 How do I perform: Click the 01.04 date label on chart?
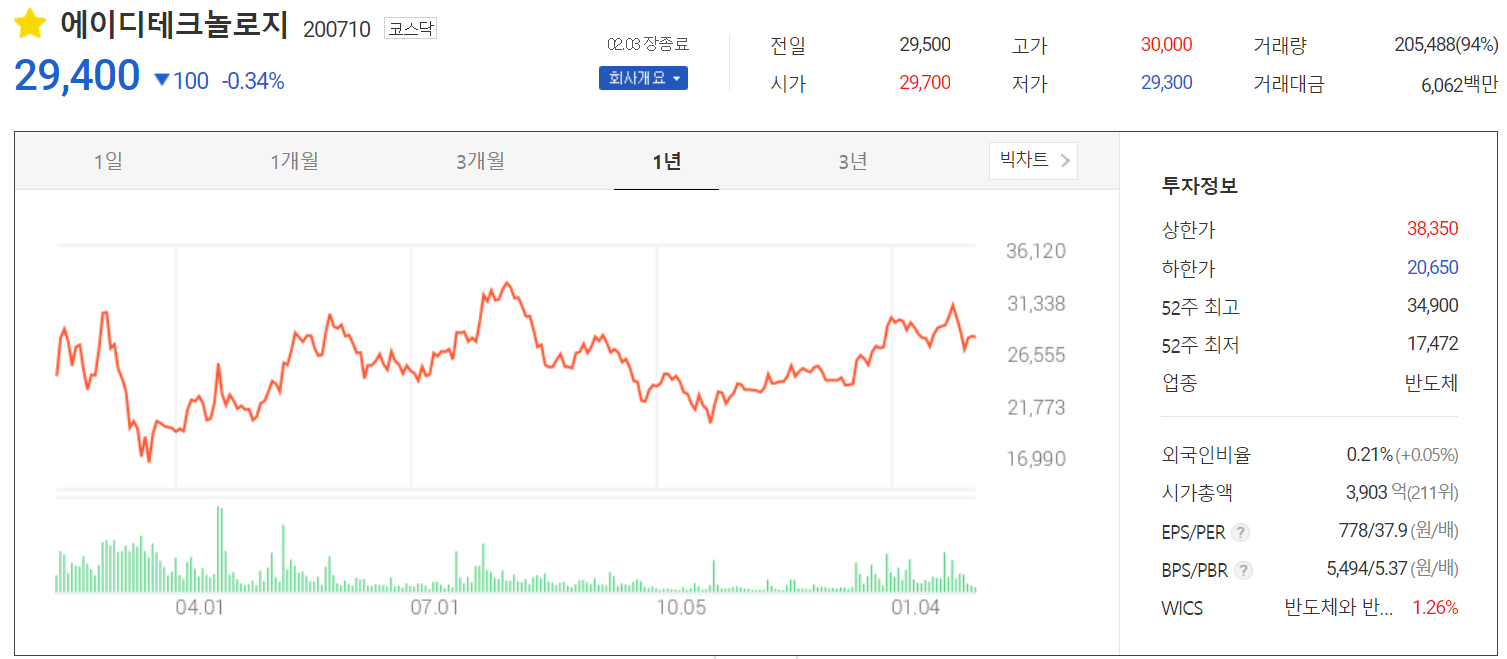click(916, 608)
